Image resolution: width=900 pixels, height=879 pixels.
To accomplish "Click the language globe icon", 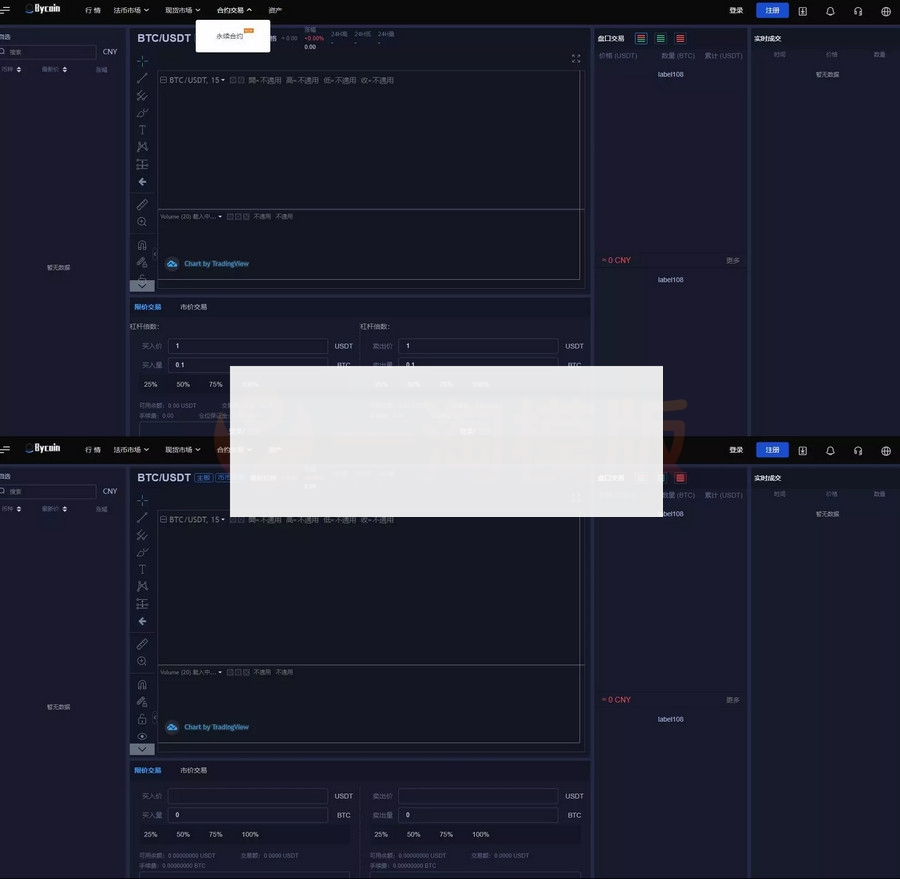I will pos(883,9).
